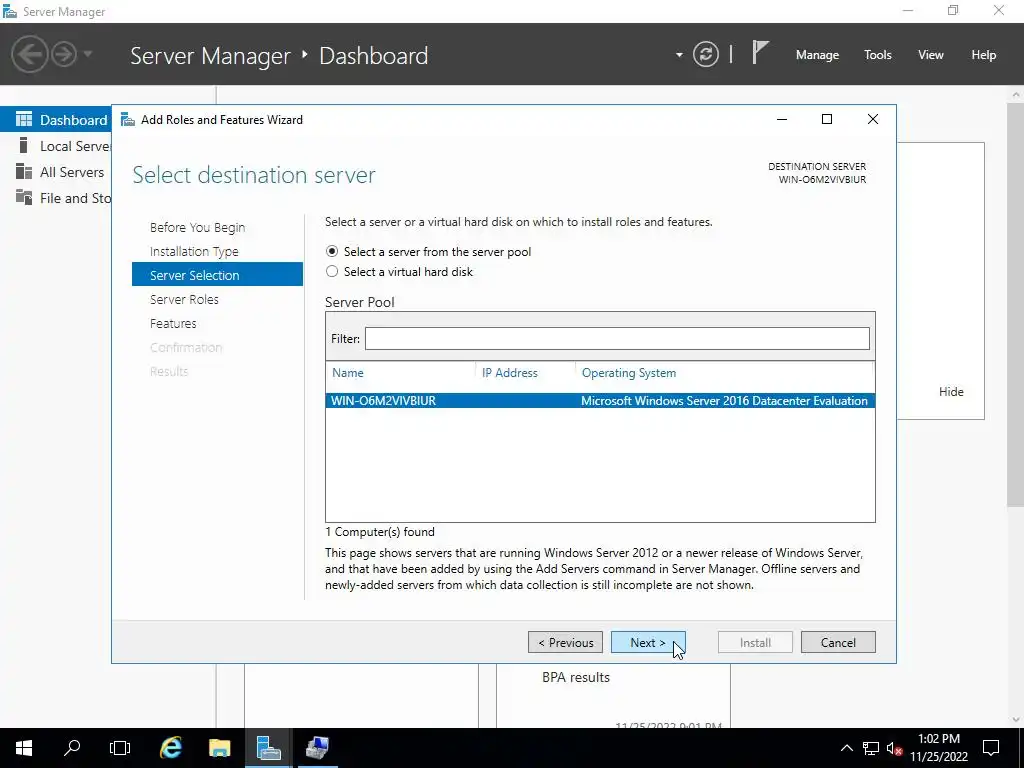
Task: Click the Previous button
Action: 565,643
